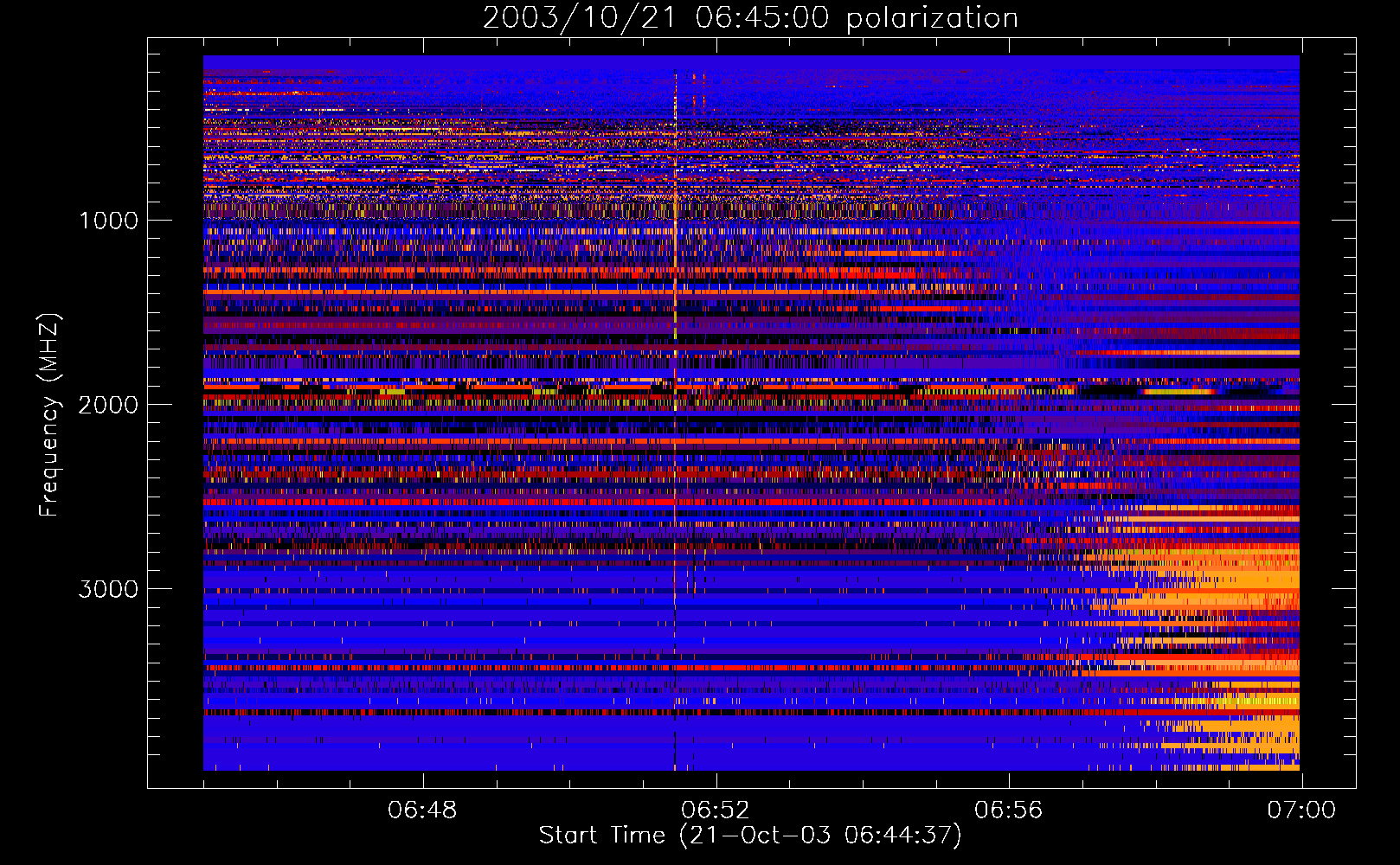This screenshot has width=1400, height=865.
Task: Click the vertical spike in the spectrogram near 06:51
Action: coord(675,415)
